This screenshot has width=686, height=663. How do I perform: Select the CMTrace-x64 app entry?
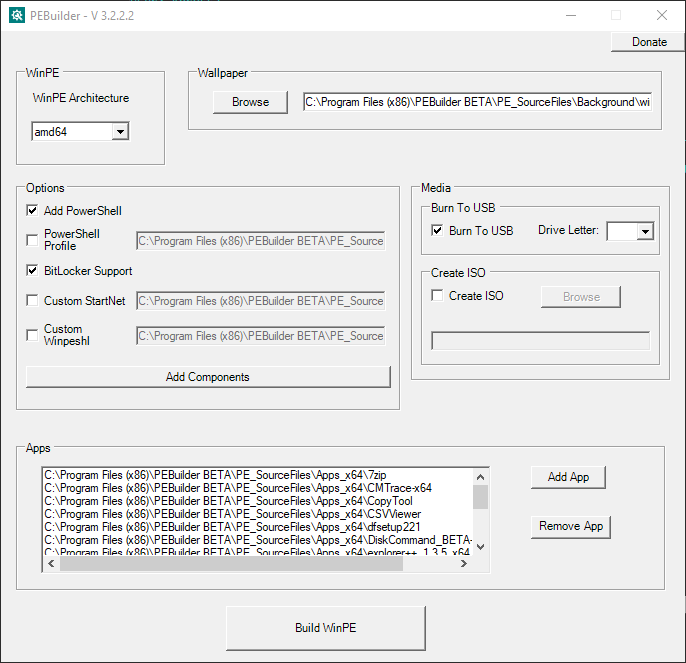(x=257, y=488)
